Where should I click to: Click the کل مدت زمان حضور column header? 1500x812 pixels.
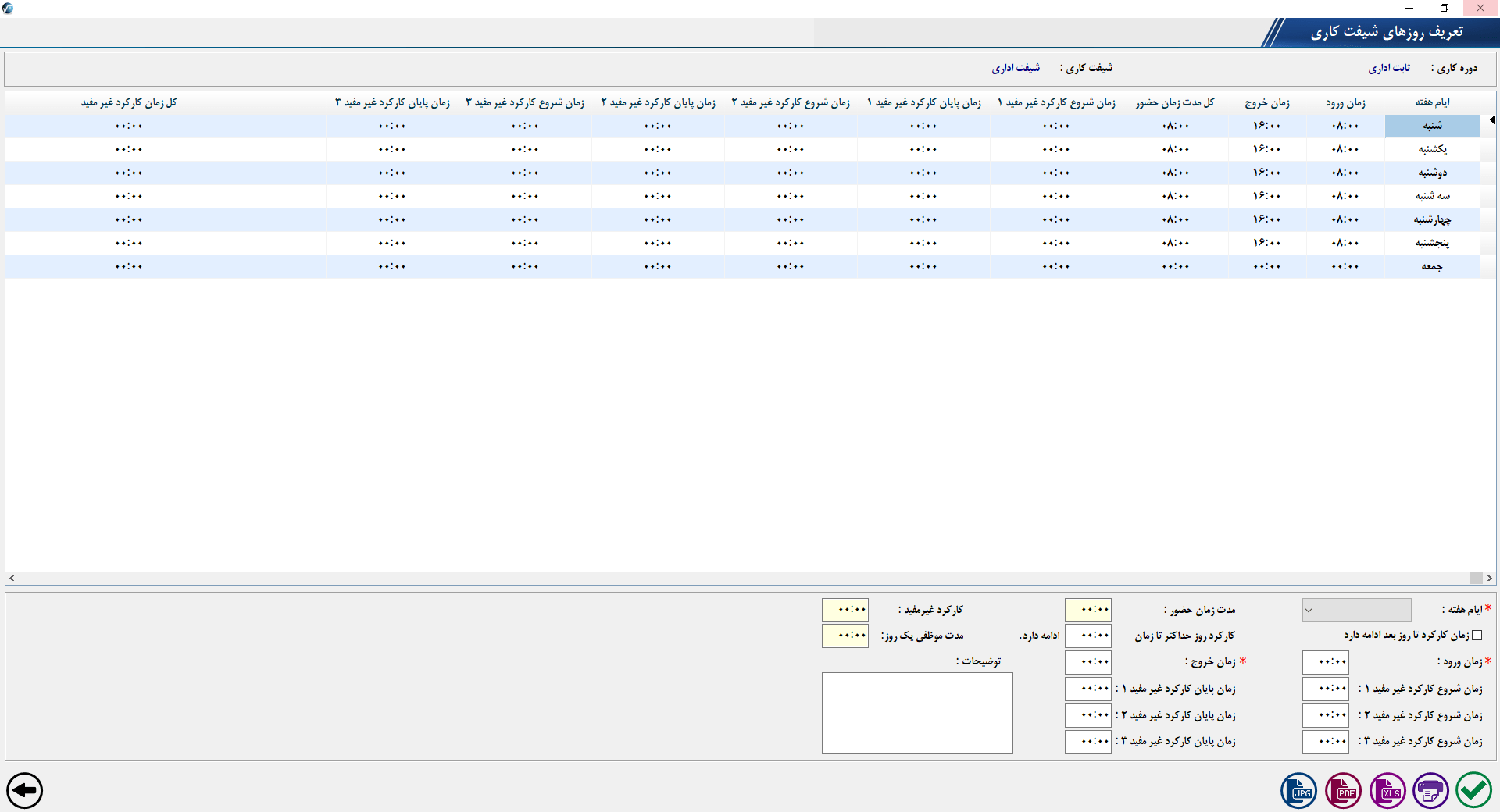pyautogui.click(x=1175, y=103)
